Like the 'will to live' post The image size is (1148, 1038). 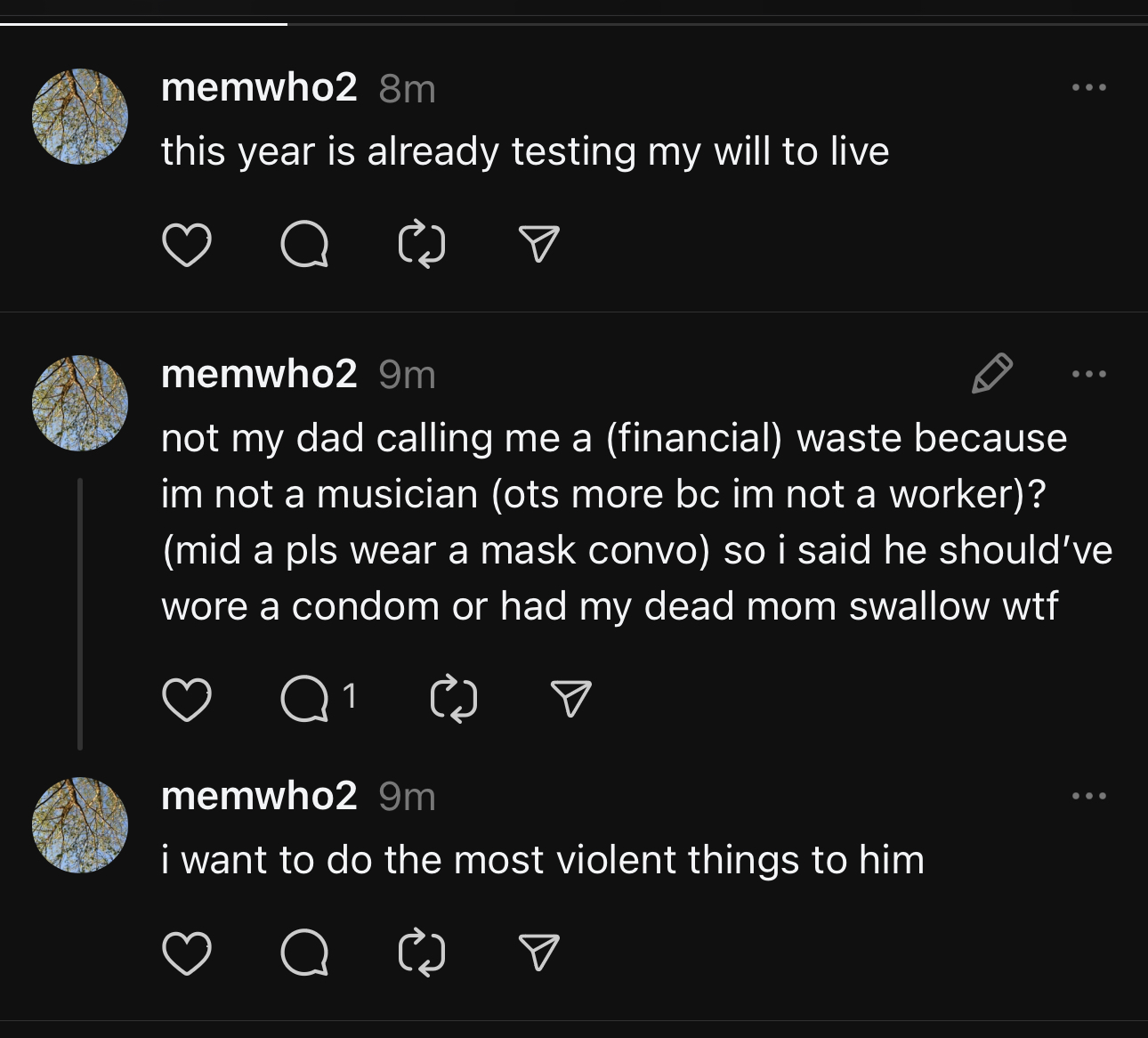(187, 245)
